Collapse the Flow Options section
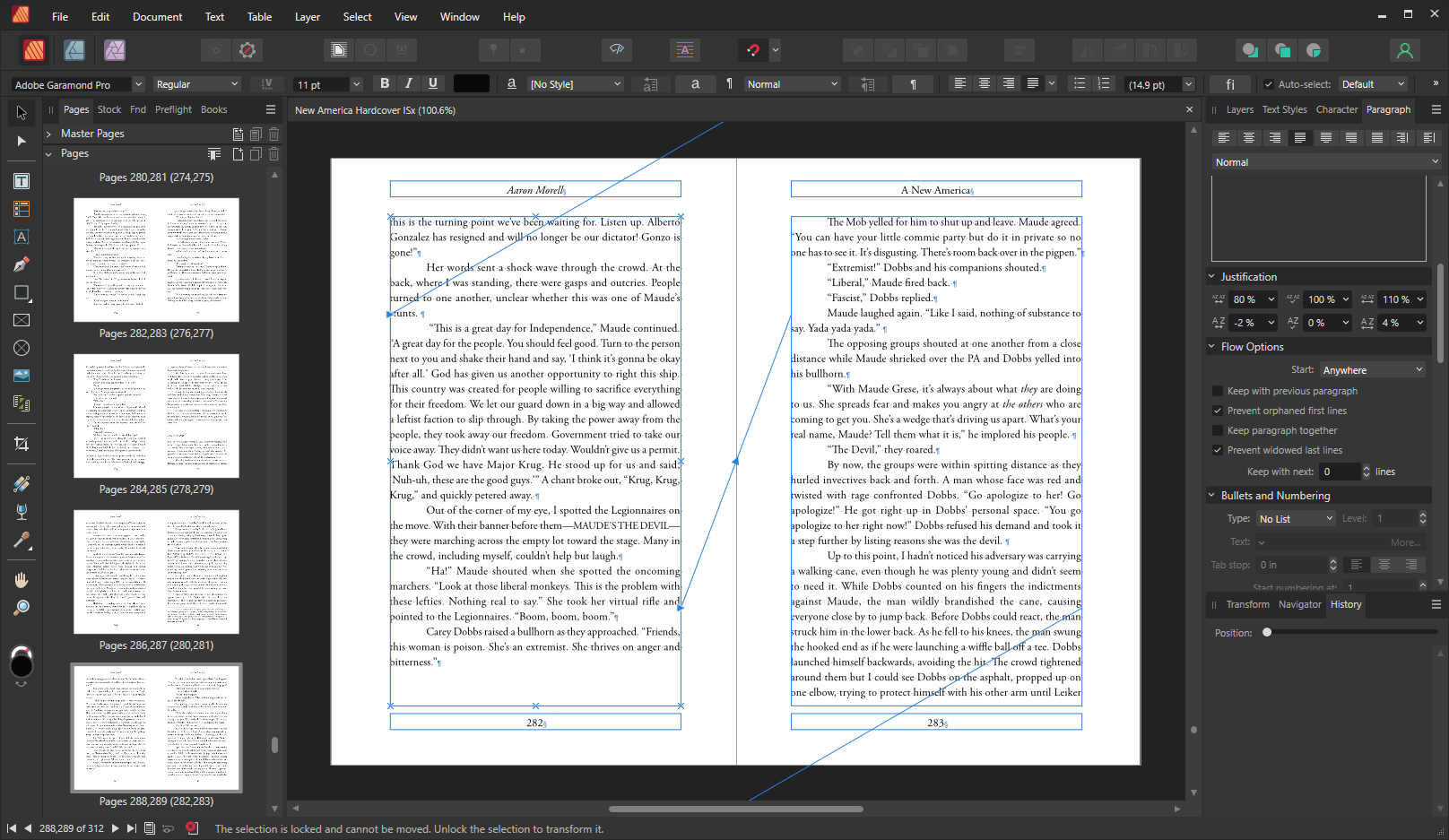Image resolution: width=1449 pixels, height=840 pixels. tap(1212, 347)
